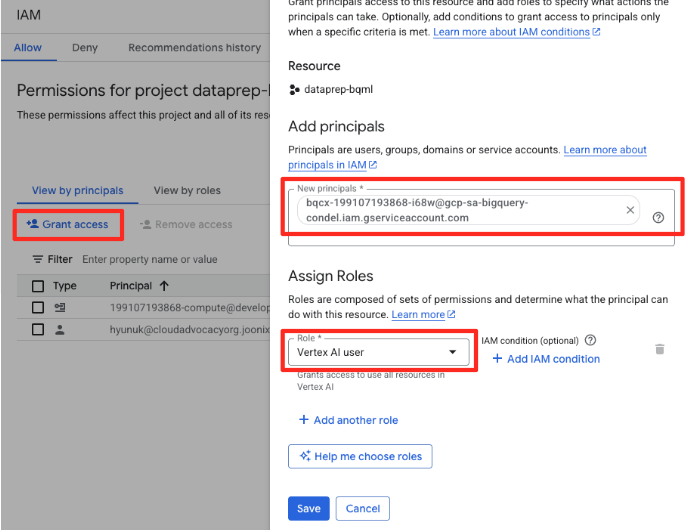Click the IAM condition help icon

click(x=590, y=340)
